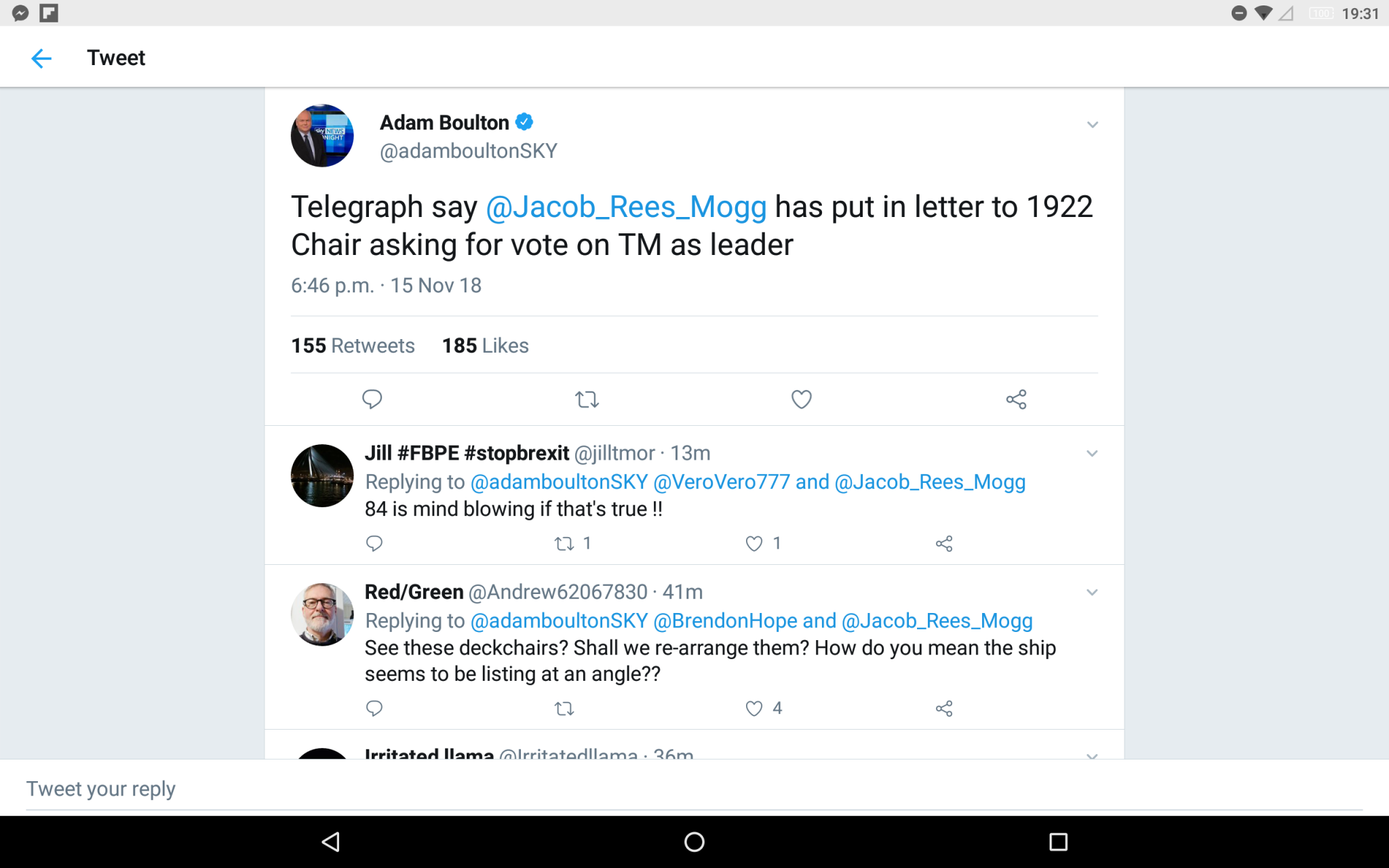Open Red/Green reply options chevron

[x=1092, y=592]
